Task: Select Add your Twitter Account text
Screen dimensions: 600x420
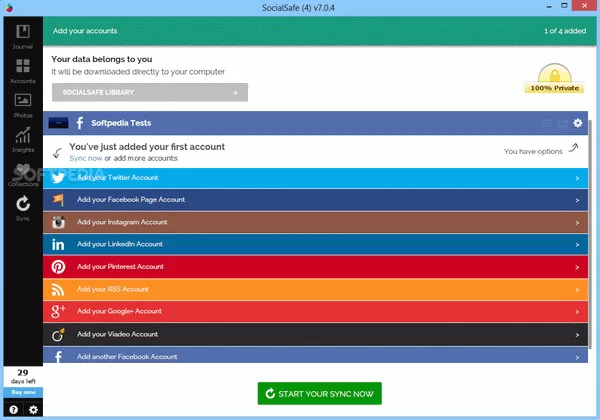Action: pos(117,177)
